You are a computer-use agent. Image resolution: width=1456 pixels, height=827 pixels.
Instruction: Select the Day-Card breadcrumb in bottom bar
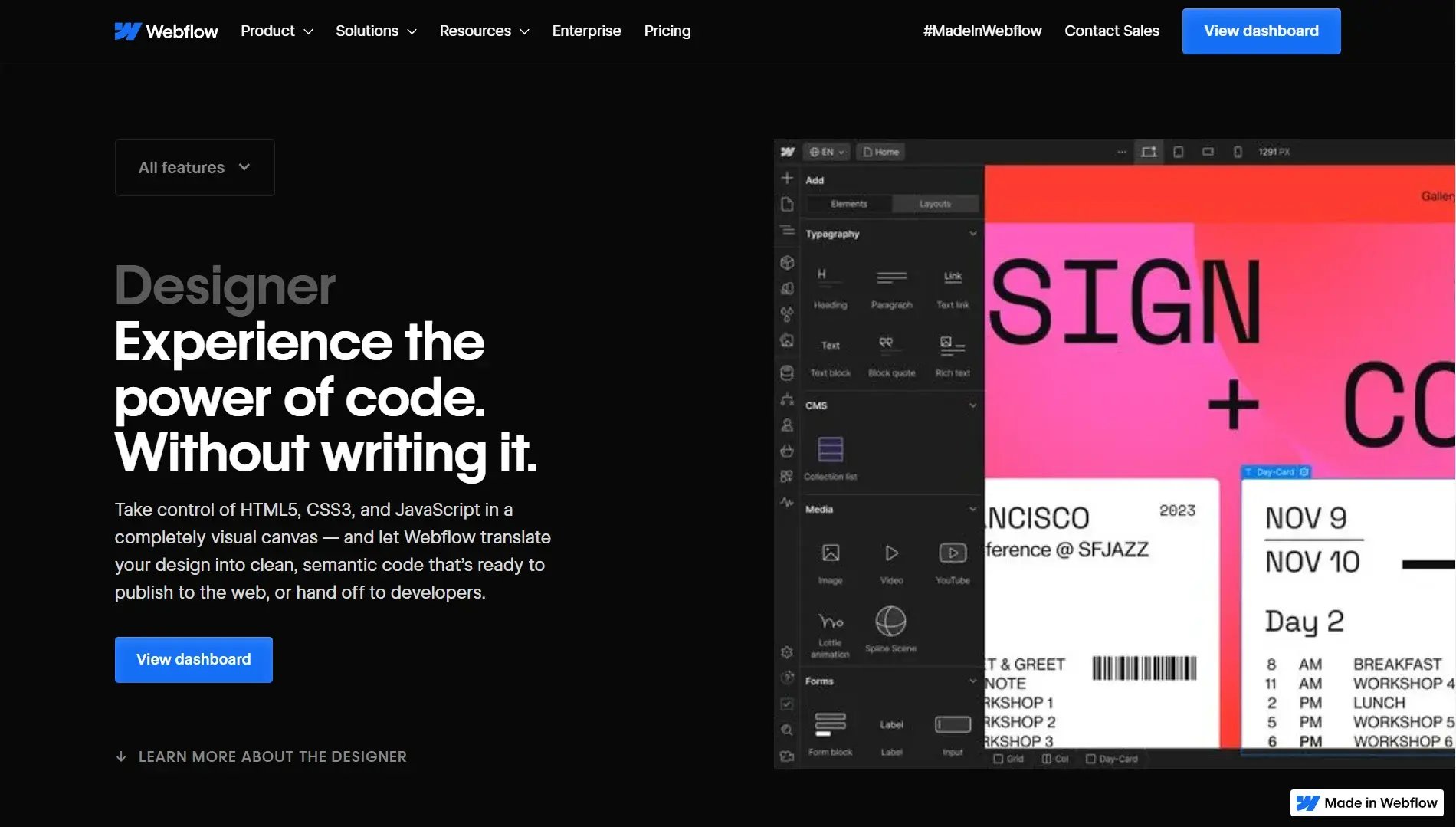click(x=1112, y=759)
